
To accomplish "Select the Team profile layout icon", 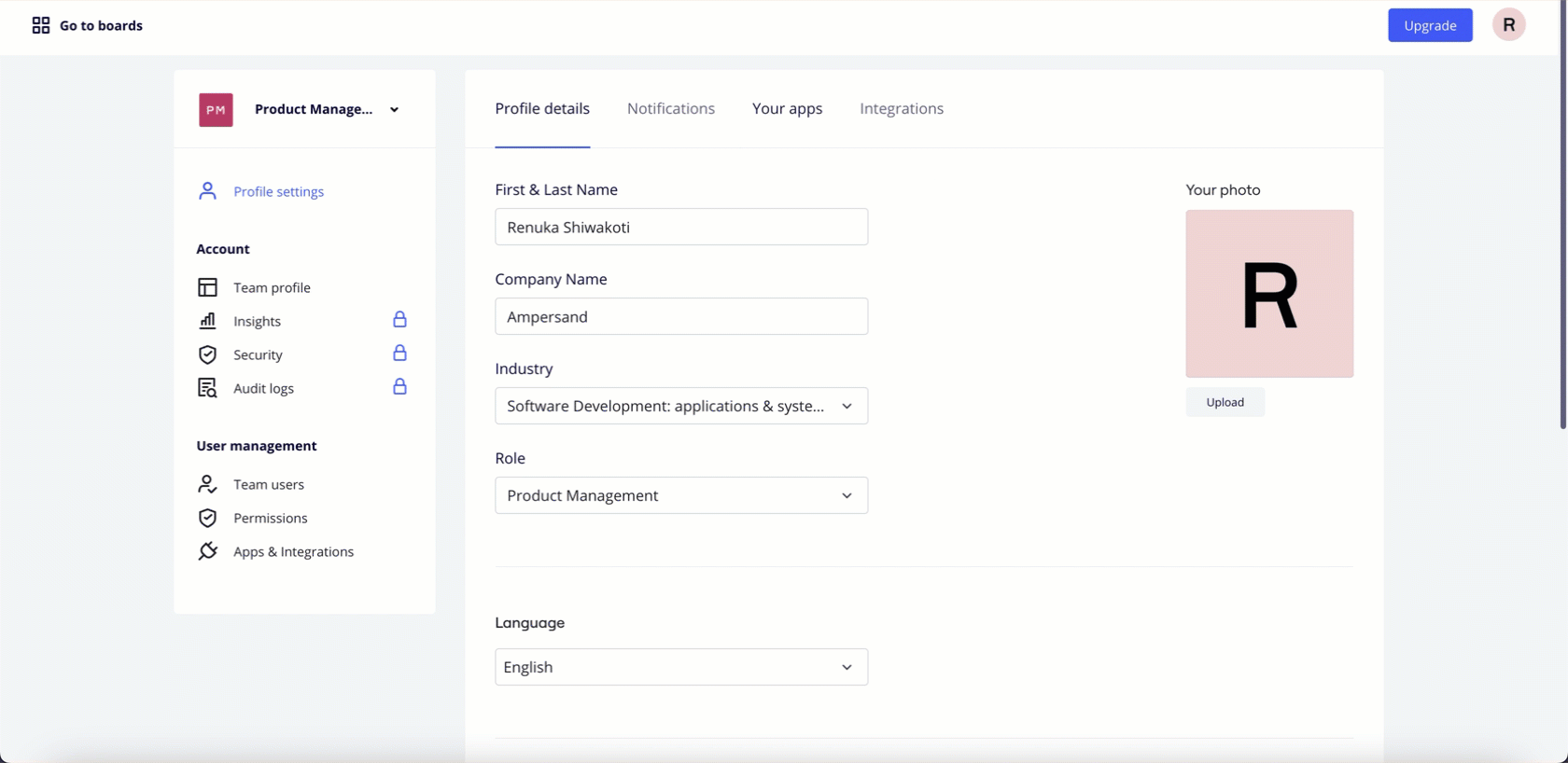I will coord(207,287).
